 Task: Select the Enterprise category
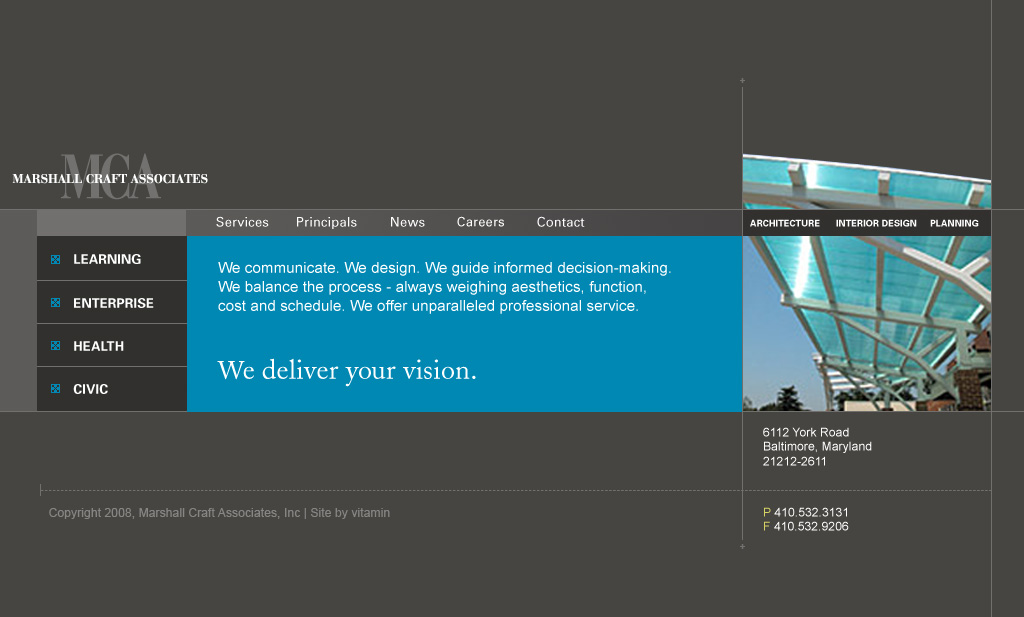(x=113, y=303)
